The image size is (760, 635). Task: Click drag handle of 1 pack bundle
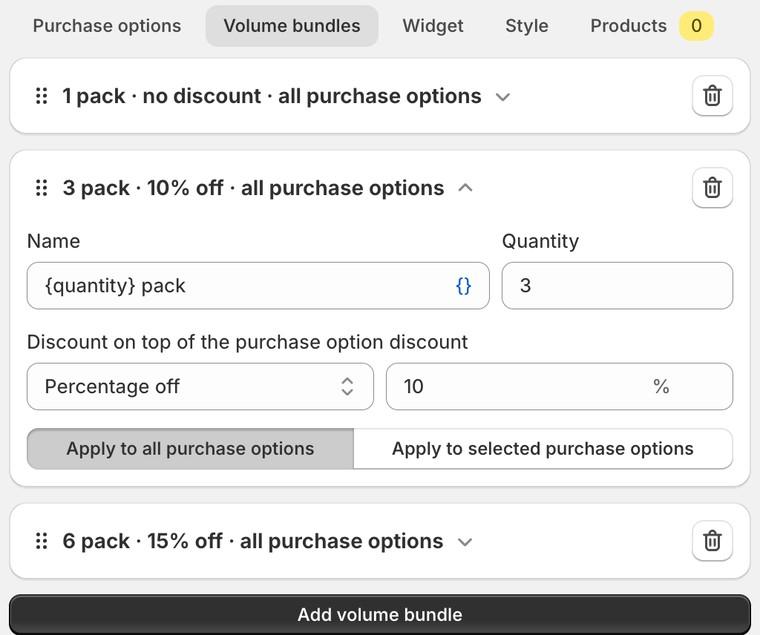(x=42, y=96)
